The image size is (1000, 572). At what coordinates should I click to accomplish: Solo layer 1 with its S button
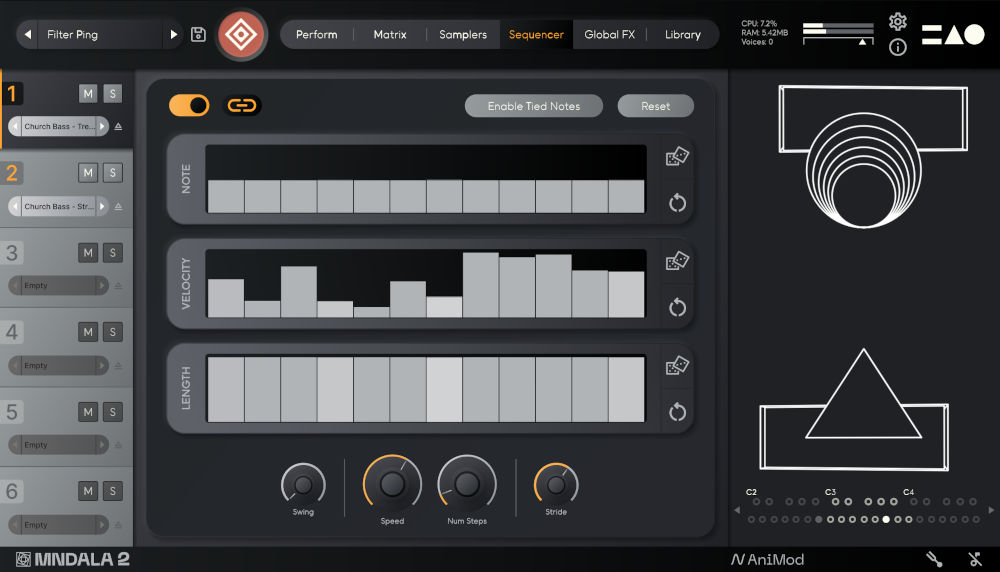112,94
